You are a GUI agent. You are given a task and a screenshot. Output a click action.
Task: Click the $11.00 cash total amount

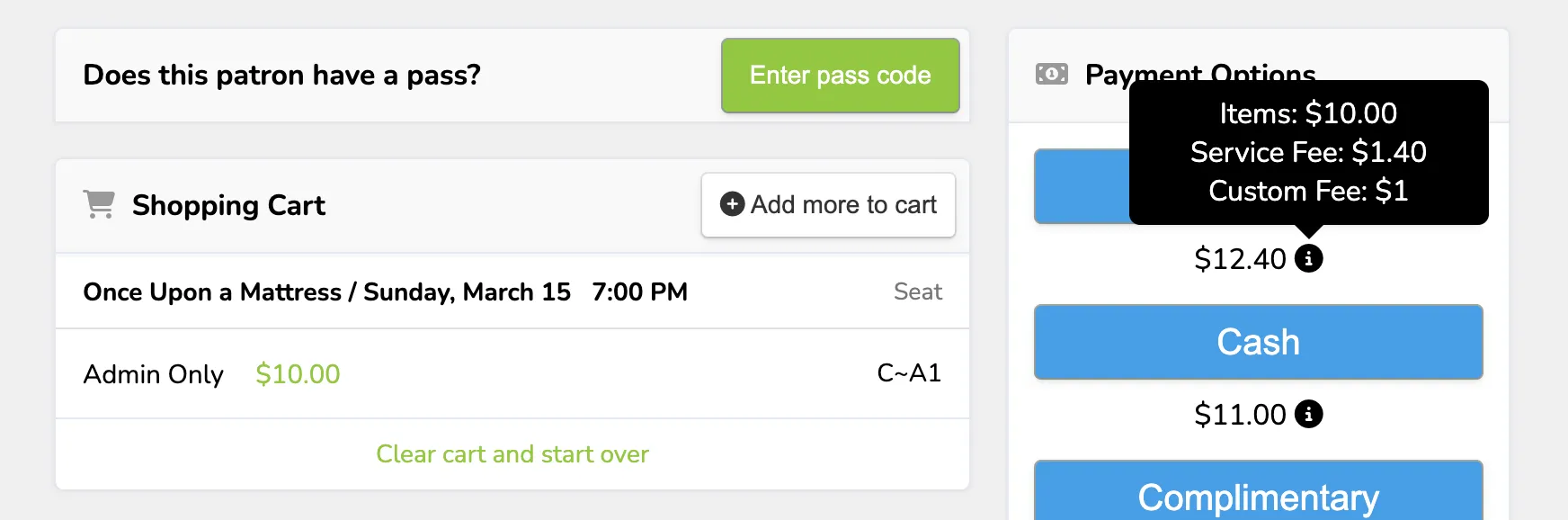click(1240, 415)
